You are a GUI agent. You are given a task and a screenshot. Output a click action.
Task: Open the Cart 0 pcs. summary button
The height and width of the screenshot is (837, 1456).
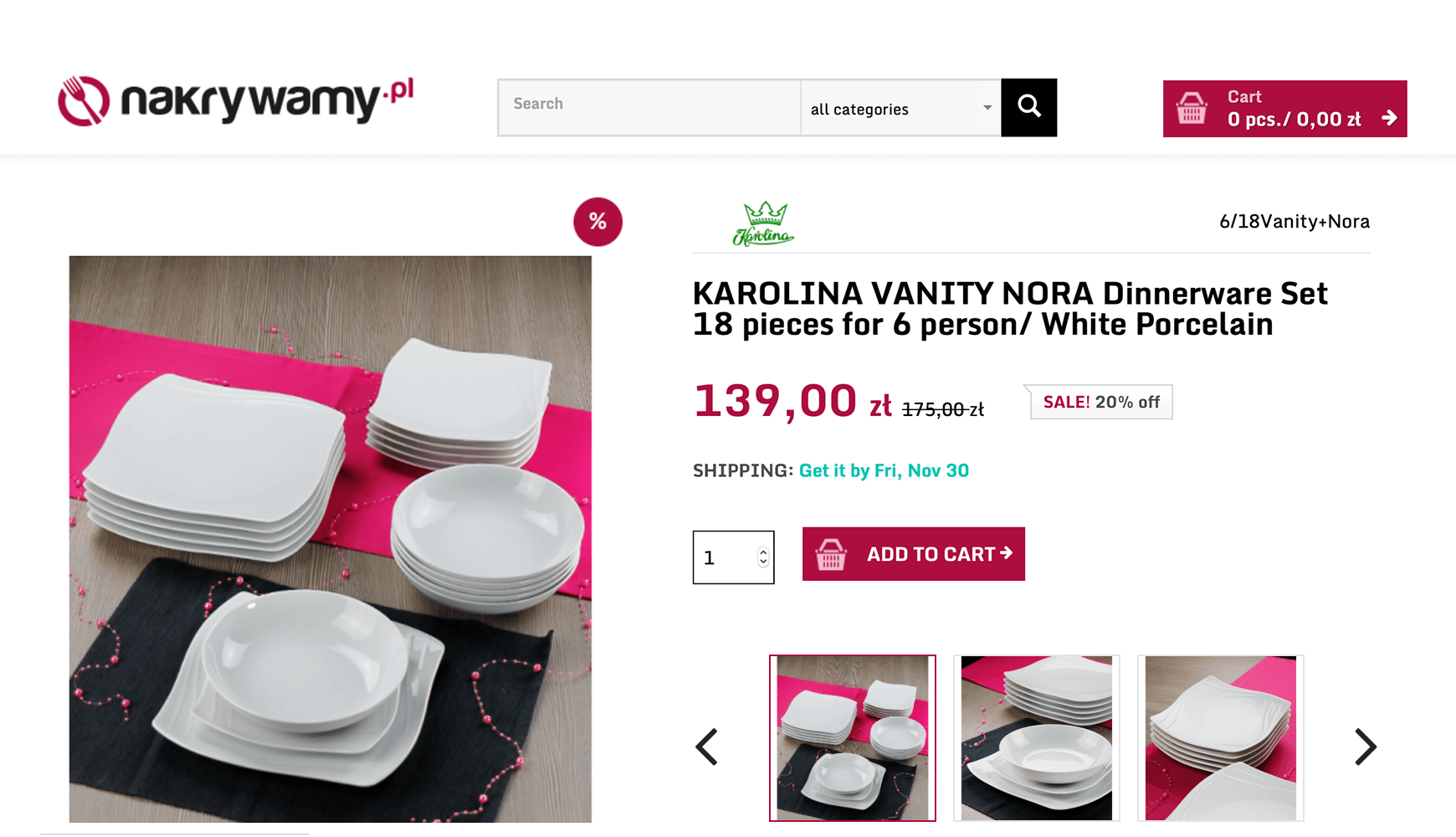tap(1284, 109)
